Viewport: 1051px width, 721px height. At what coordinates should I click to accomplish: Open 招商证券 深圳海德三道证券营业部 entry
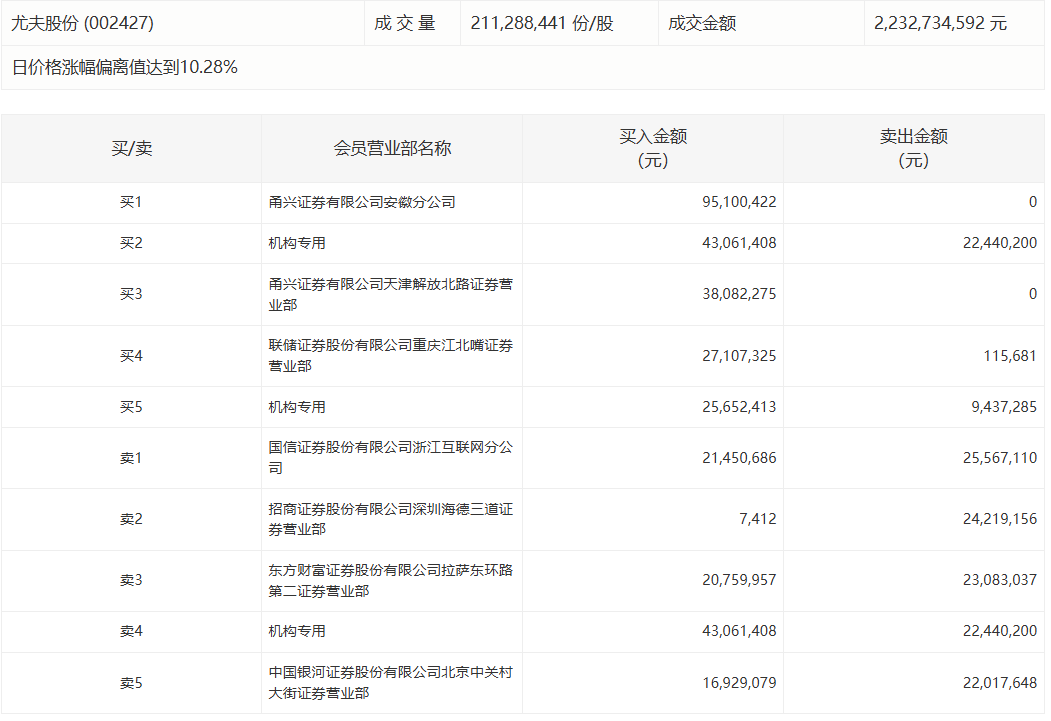(x=390, y=519)
